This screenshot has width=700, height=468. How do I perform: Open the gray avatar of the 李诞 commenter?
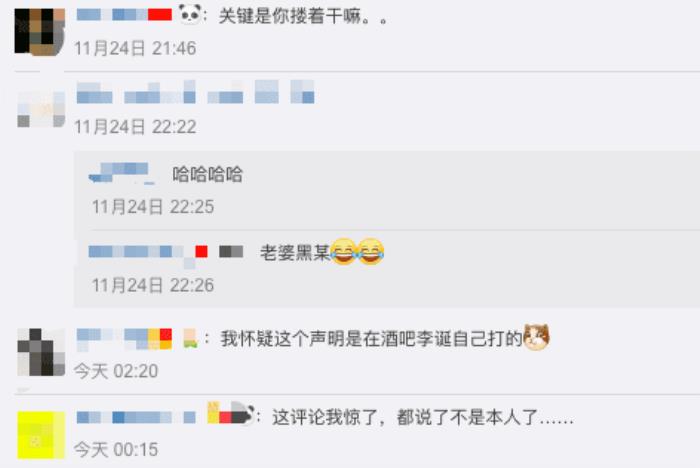[x=41, y=352]
